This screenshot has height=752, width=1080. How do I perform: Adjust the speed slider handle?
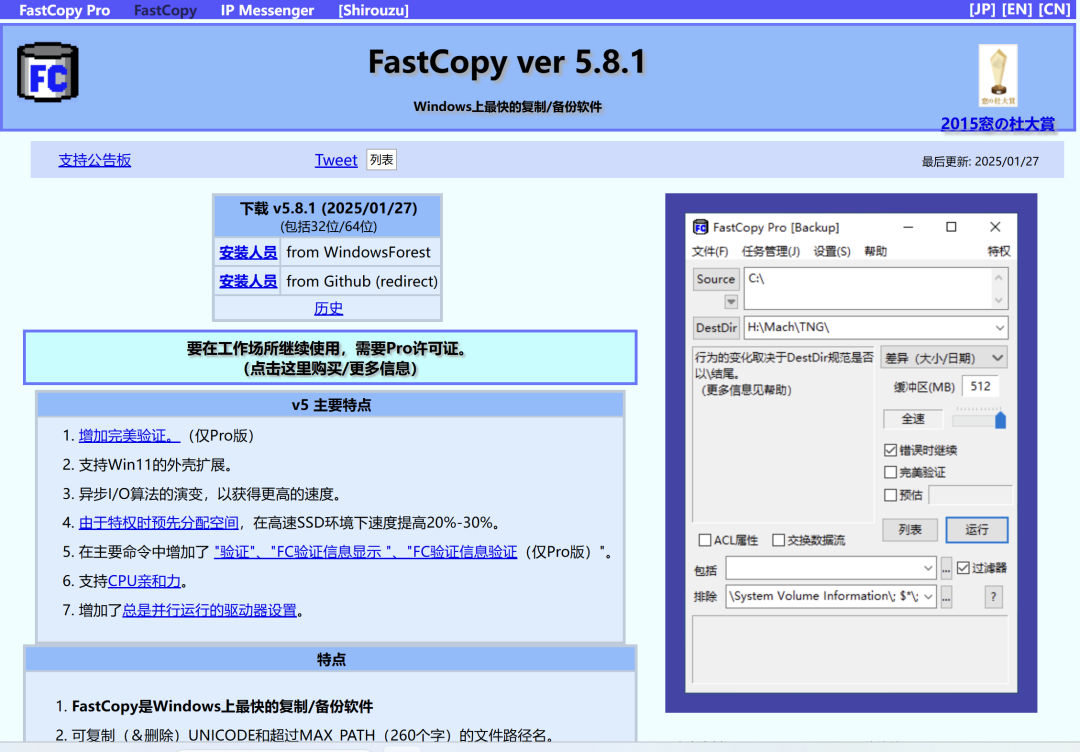tap(1001, 420)
